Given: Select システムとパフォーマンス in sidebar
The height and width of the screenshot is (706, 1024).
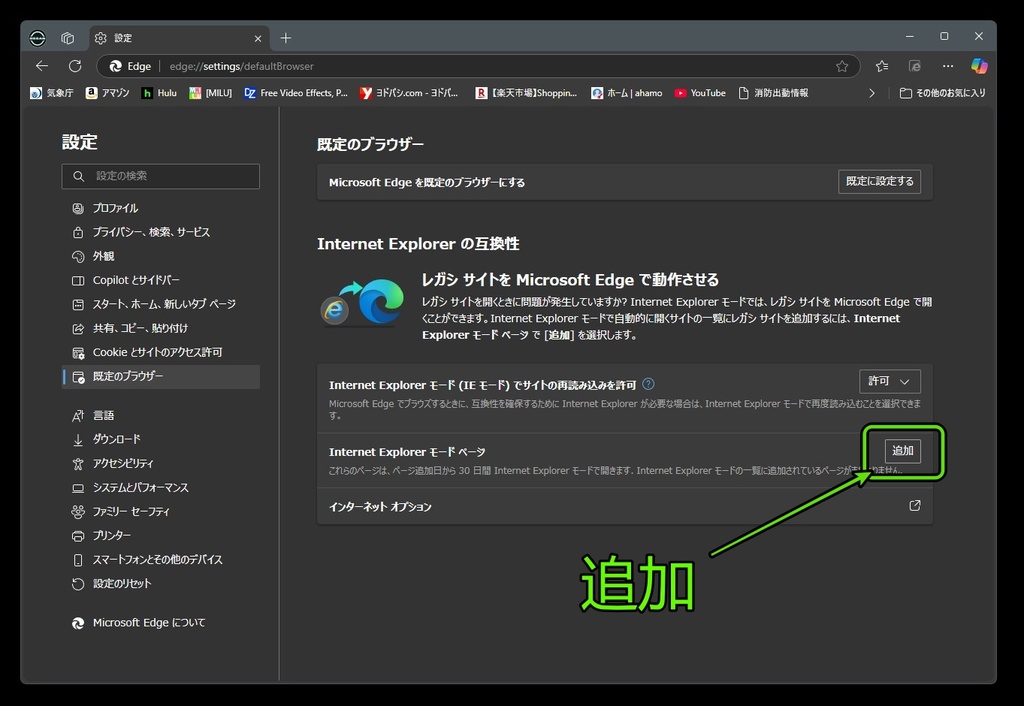Looking at the screenshot, I should coord(161,487).
